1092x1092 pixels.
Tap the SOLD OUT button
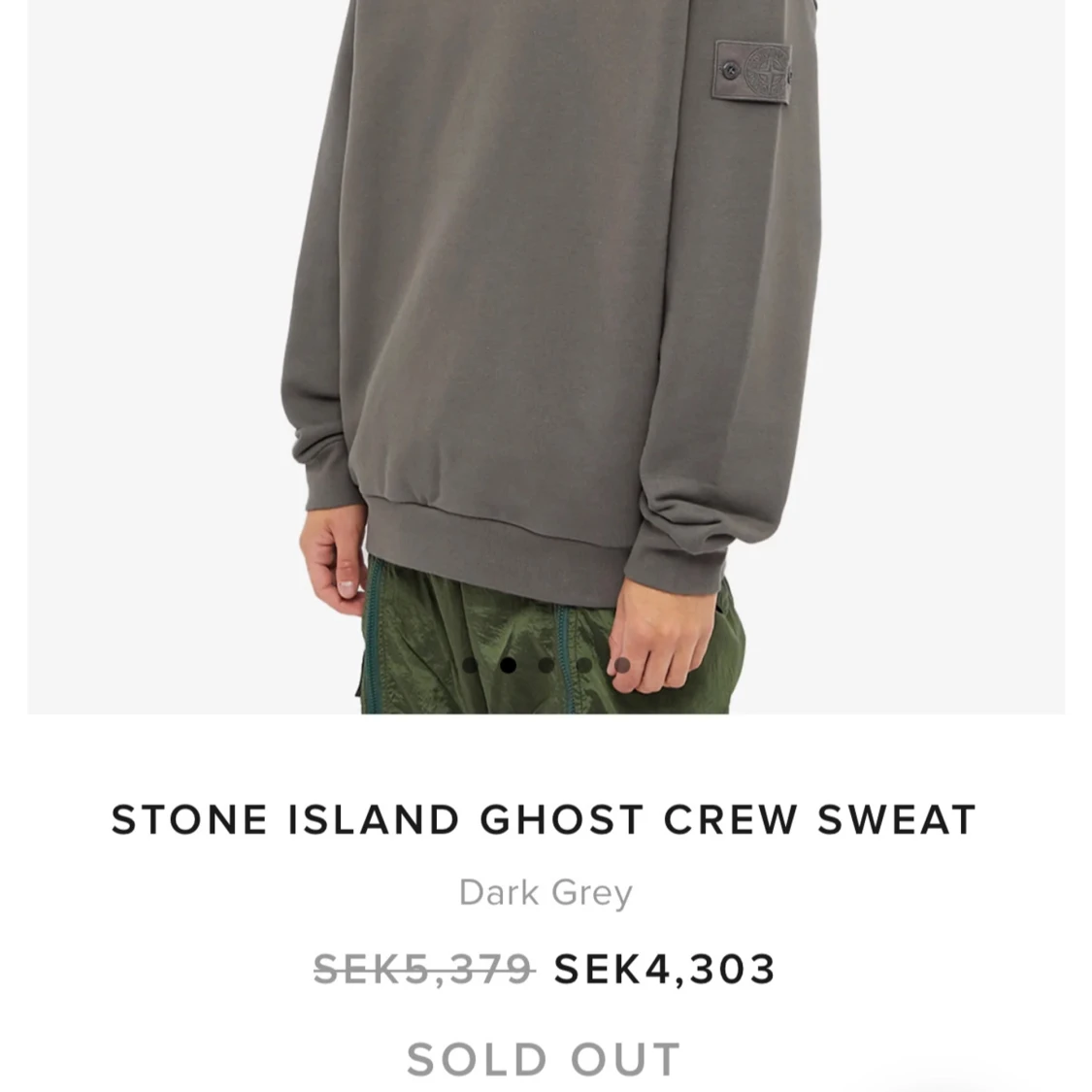click(x=544, y=1059)
